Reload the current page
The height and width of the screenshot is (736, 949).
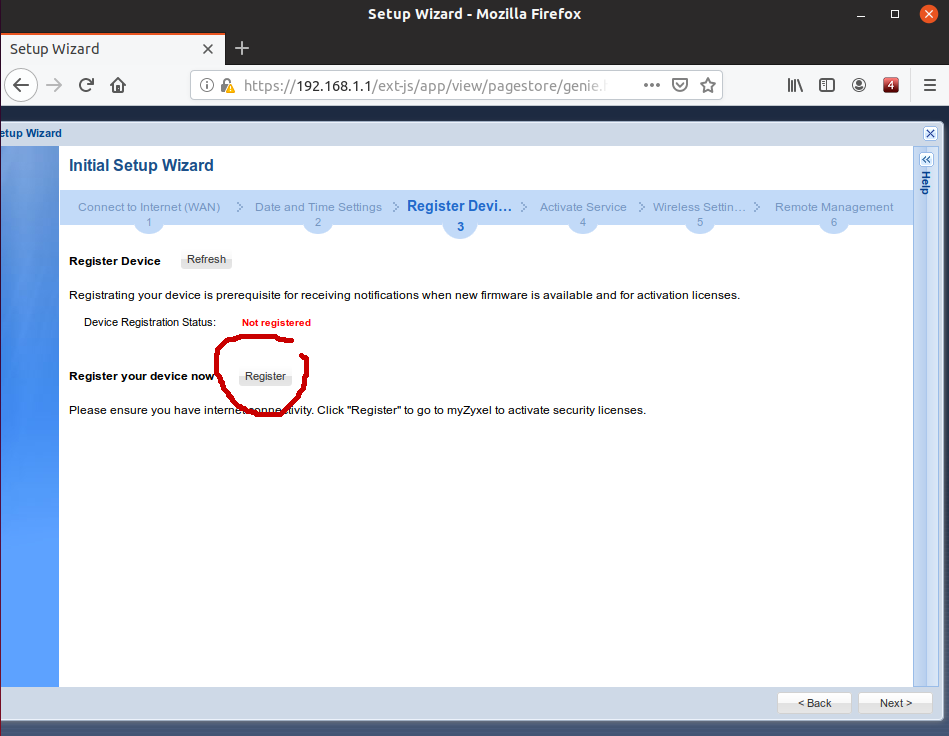(87, 85)
